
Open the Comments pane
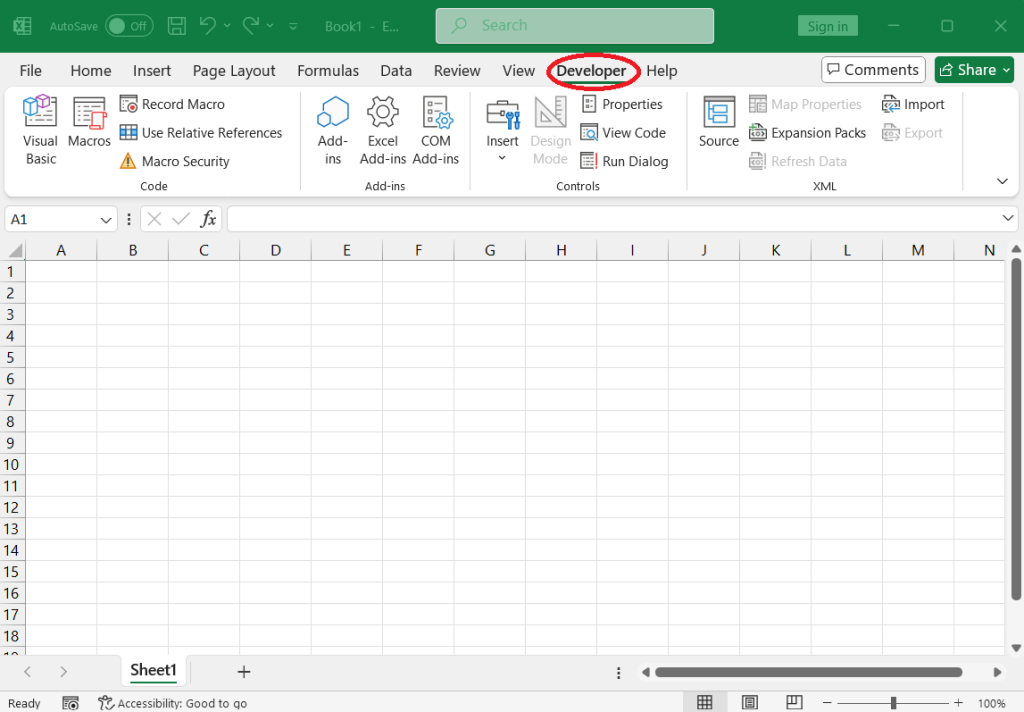pyautogui.click(x=872, y=70)
